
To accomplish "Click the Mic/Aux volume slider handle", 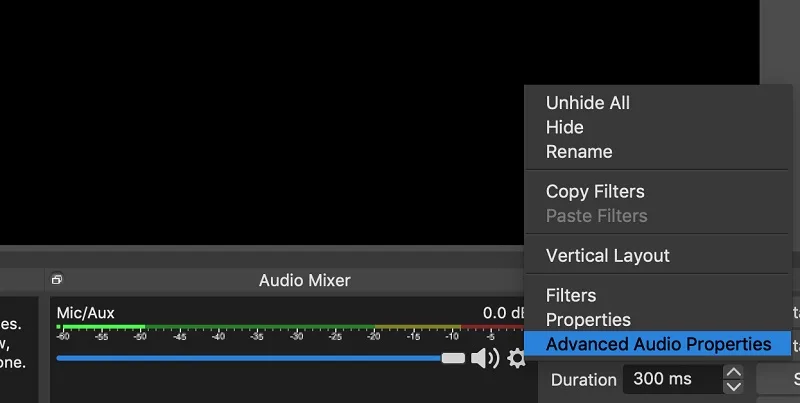I will tap(453, 358).
